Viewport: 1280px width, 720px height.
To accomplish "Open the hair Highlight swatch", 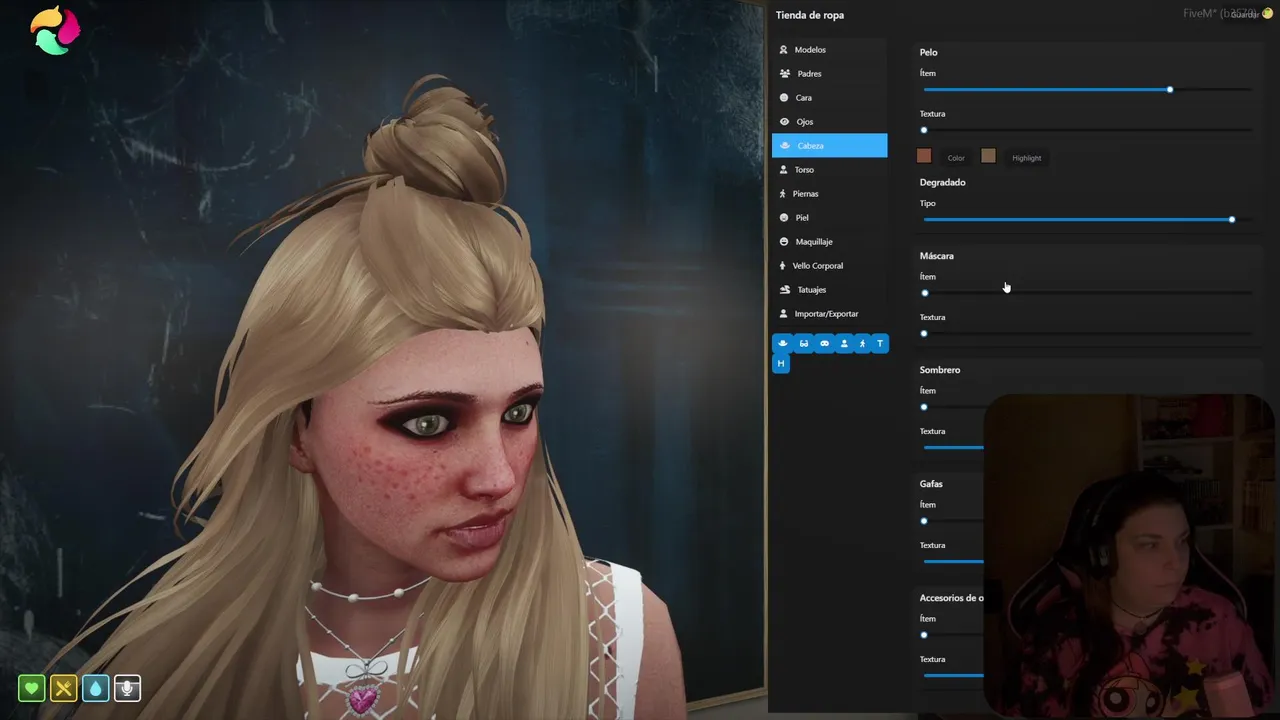I will click(988, 156).
